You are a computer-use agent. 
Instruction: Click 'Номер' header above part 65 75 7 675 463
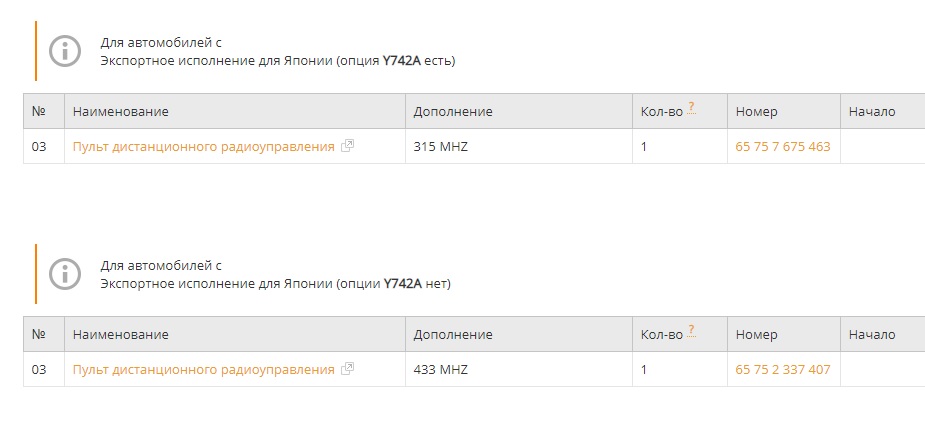(756, 112)
